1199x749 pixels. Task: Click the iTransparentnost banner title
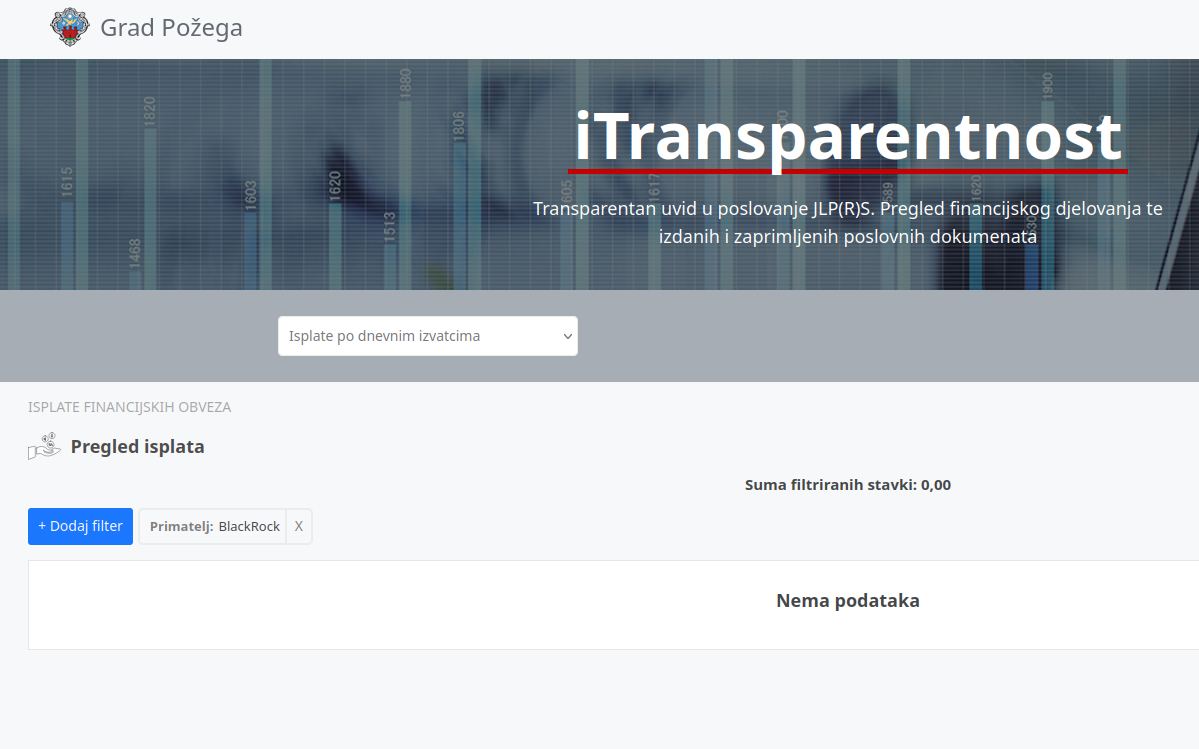pos(847,137)
